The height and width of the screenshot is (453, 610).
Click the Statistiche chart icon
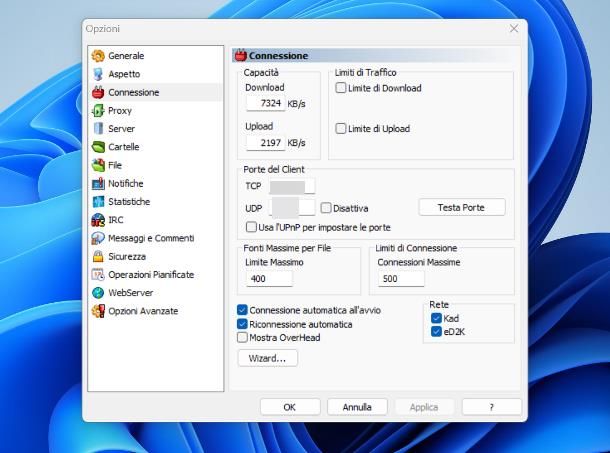(98, 202)
